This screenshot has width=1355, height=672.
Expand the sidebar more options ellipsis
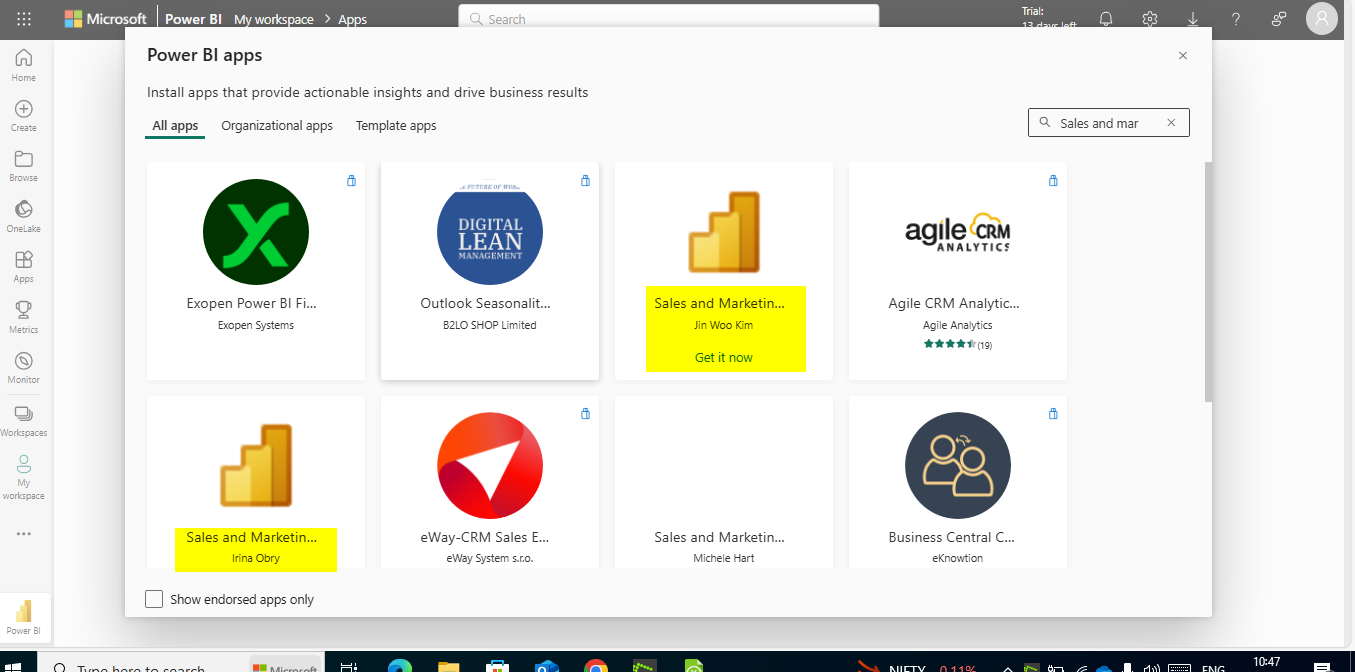(x=24, y=534)
